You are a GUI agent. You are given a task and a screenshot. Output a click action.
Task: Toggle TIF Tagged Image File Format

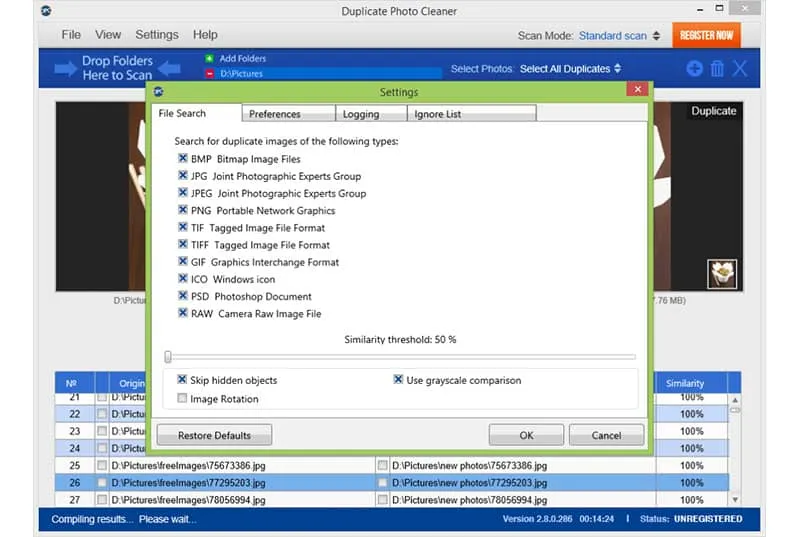182,227
